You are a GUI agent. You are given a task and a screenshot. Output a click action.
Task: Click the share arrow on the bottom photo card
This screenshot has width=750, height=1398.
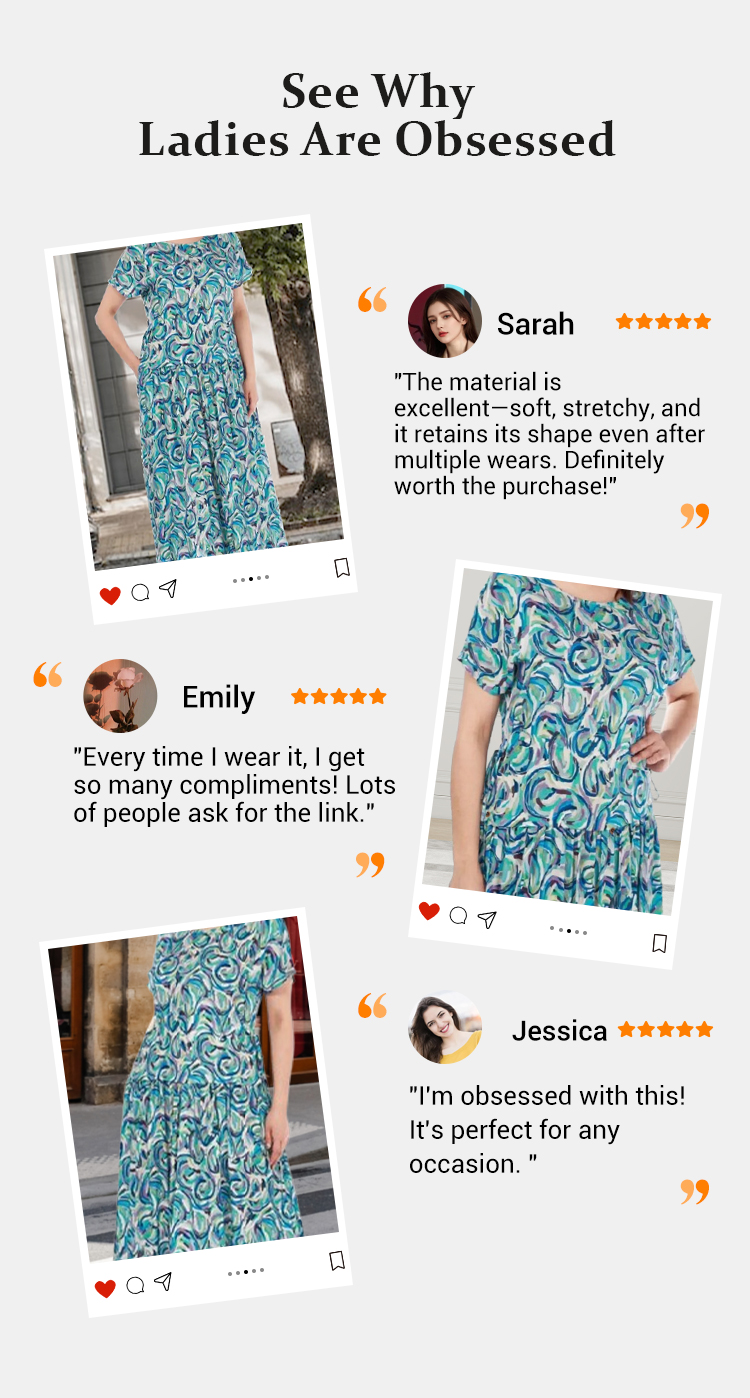(163, 1282)
